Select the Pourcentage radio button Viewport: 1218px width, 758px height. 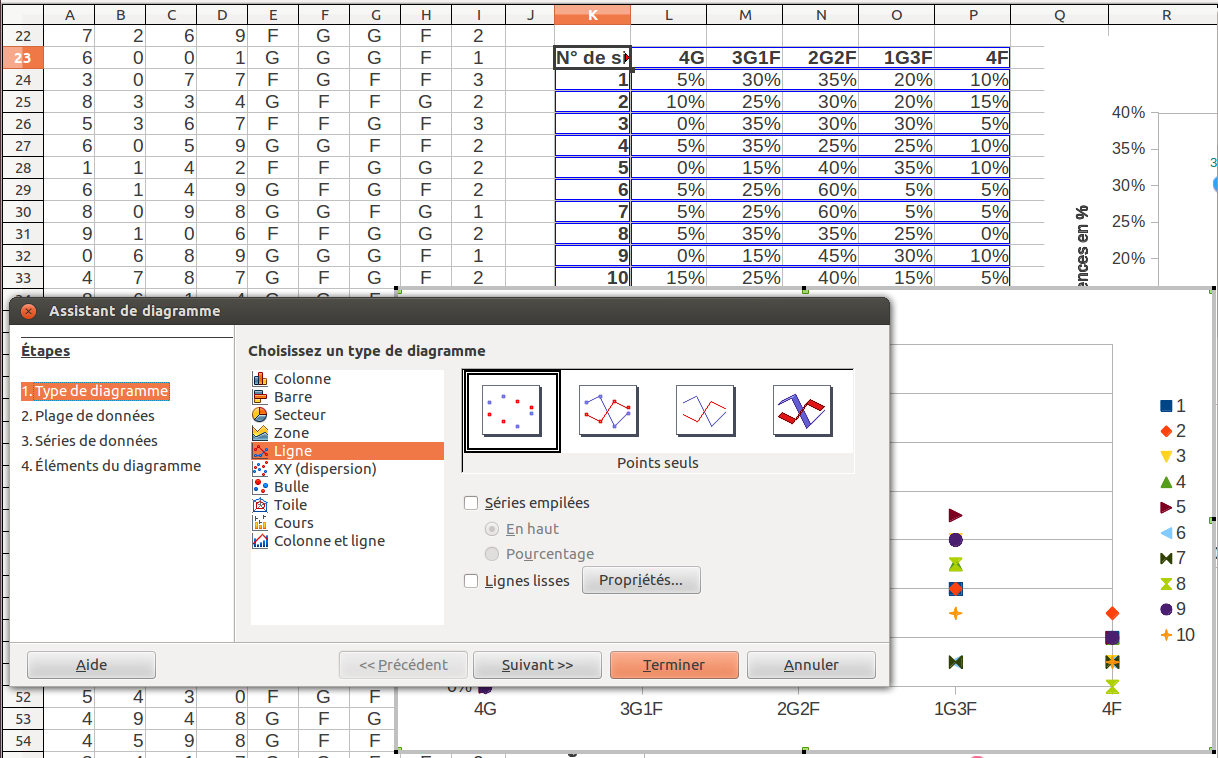491,554
